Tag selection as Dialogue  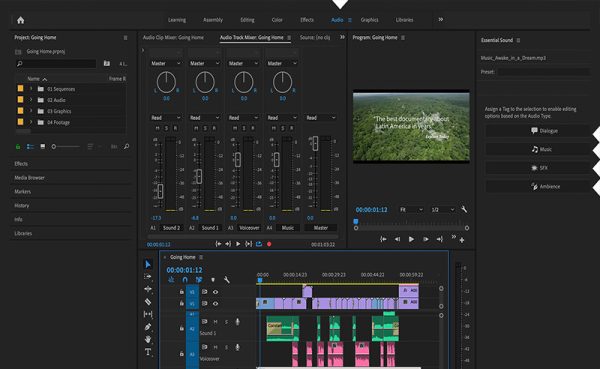click(539, 131)
